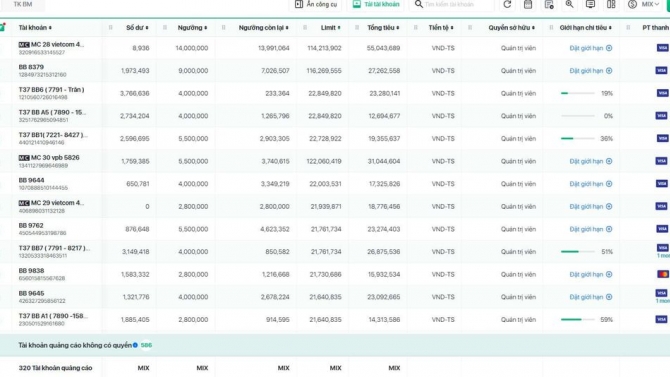Image resolution: width=670 pixels, height=377 pixels.
Task: Click the 0% spending bar for T37 BB A5
Action: pos(578,116)
